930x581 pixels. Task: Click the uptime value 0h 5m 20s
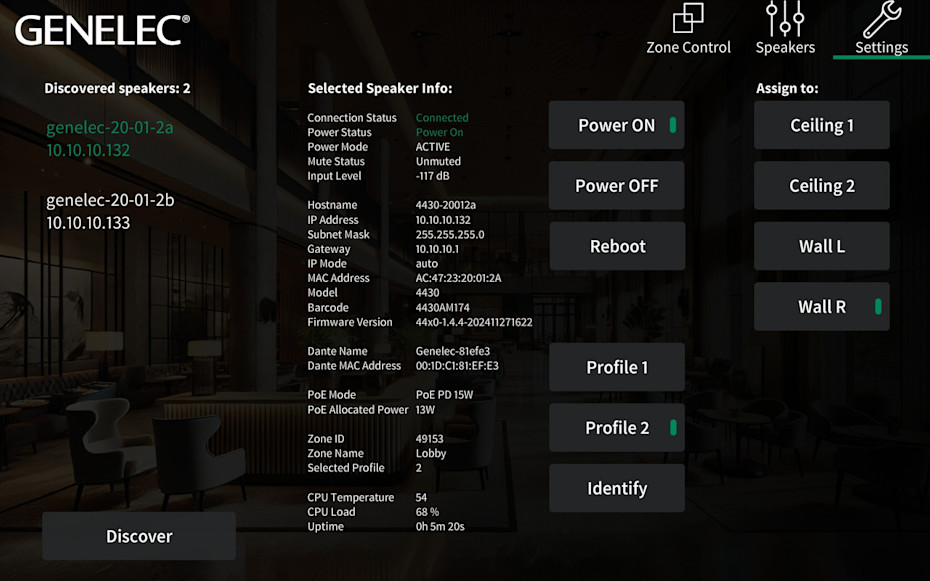pos(440,526)
